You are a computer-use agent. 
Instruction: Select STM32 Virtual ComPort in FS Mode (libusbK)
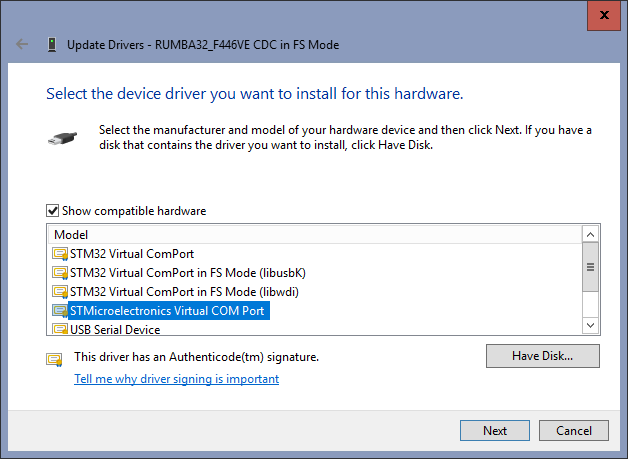coord(188,273)
